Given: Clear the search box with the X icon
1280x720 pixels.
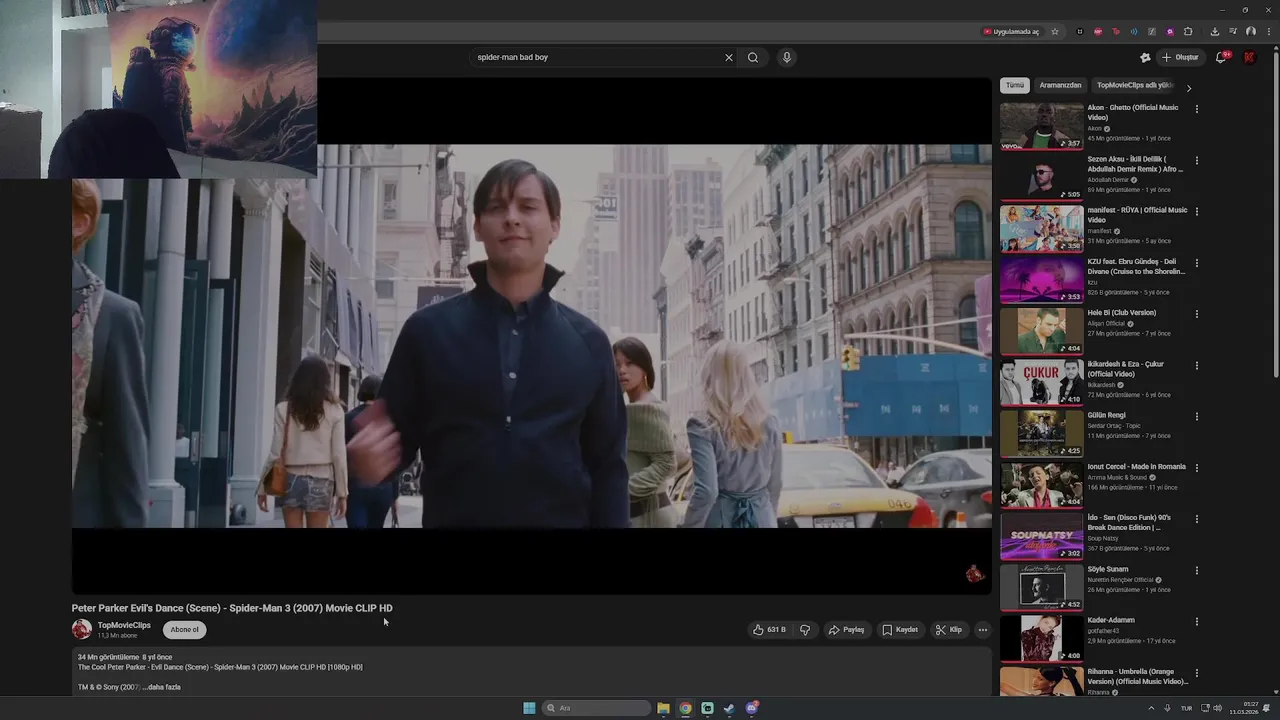Looking at the screenshot, I should pyautogui.click(x=729, y=57).
